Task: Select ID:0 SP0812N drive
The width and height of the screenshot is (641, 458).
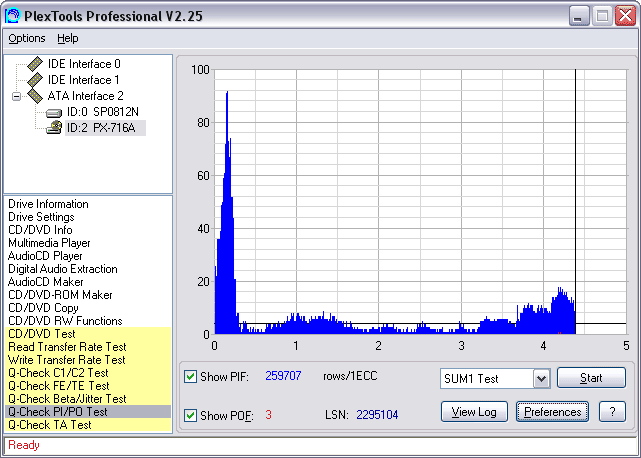Action: click(103, 112)
